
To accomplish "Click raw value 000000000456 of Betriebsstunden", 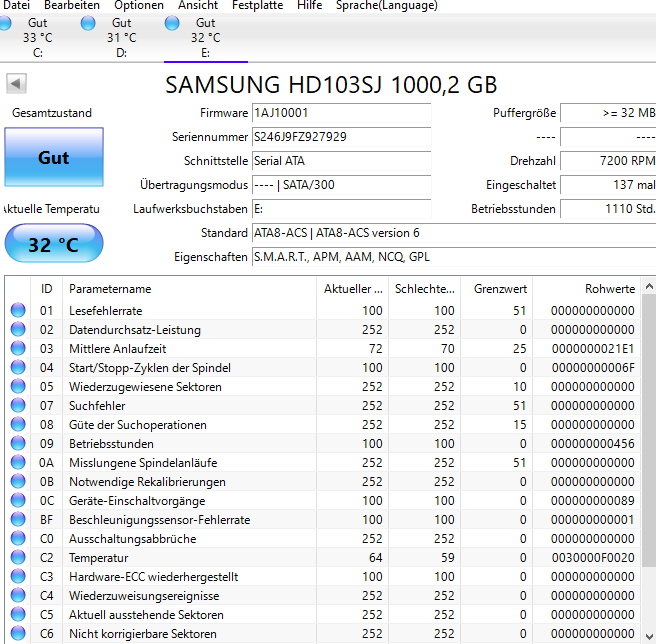I will 593,444.
